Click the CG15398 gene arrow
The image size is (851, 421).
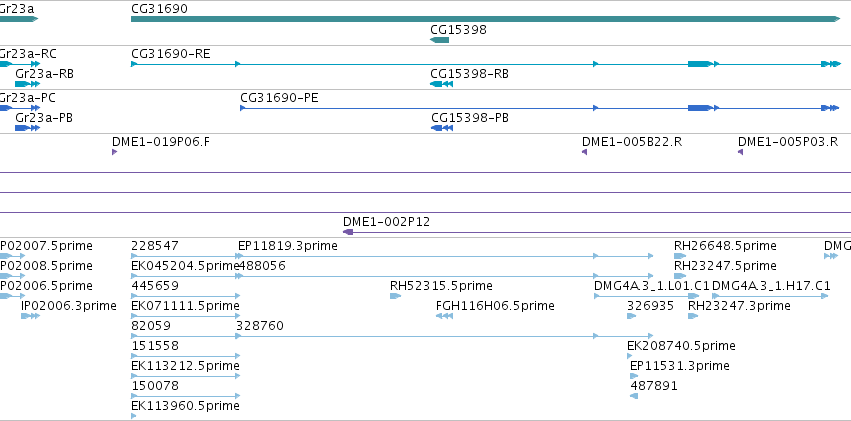(x=440, y=40)
